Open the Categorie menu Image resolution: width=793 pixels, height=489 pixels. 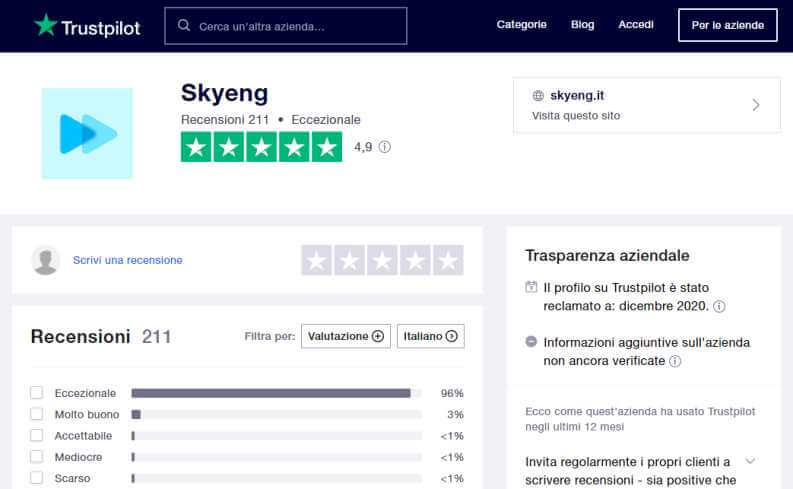[521, 24]
